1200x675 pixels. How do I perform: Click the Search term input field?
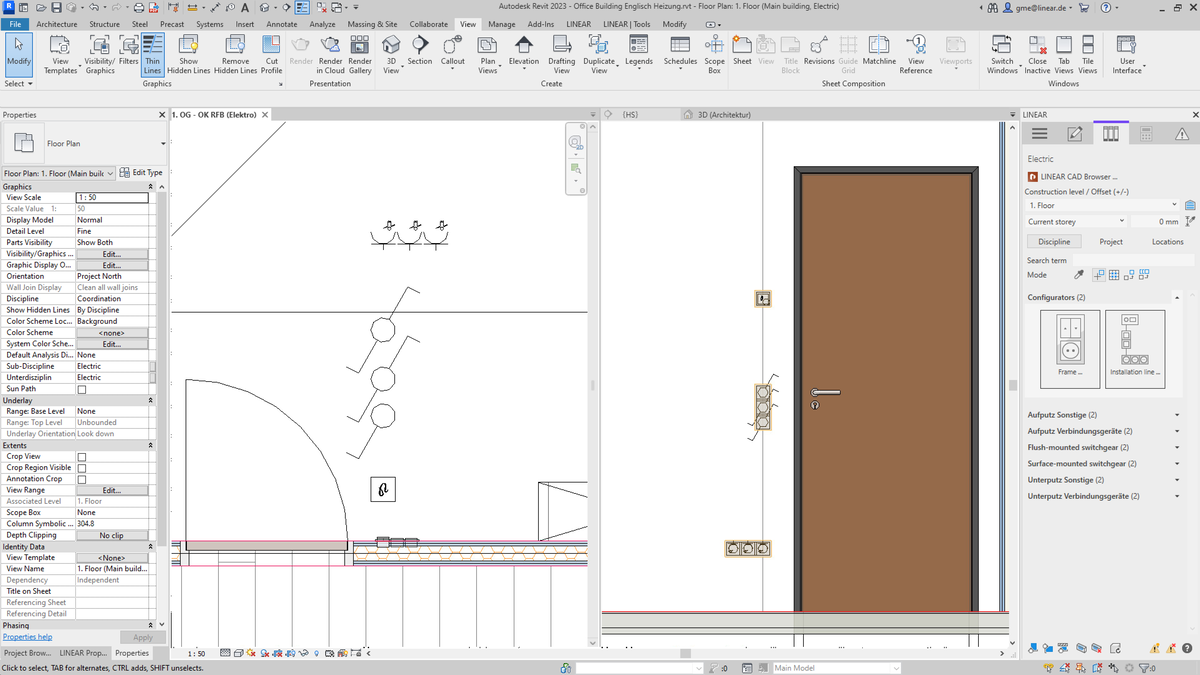(1133, 260)
